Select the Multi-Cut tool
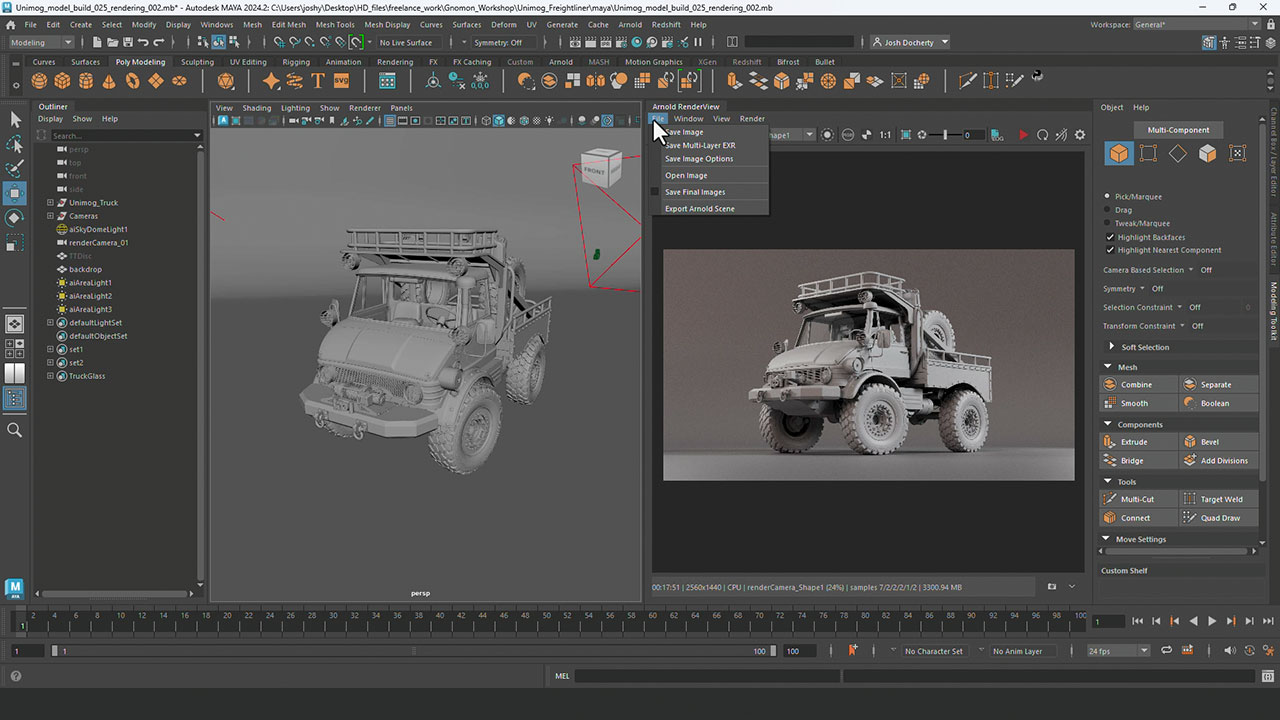The width and height of the screenshot is (1280, 720). 1136,499
